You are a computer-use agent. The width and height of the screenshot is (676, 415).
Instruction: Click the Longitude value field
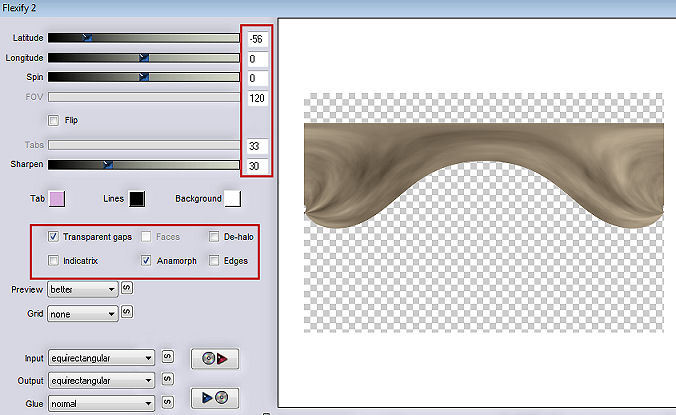pos(257,59)
